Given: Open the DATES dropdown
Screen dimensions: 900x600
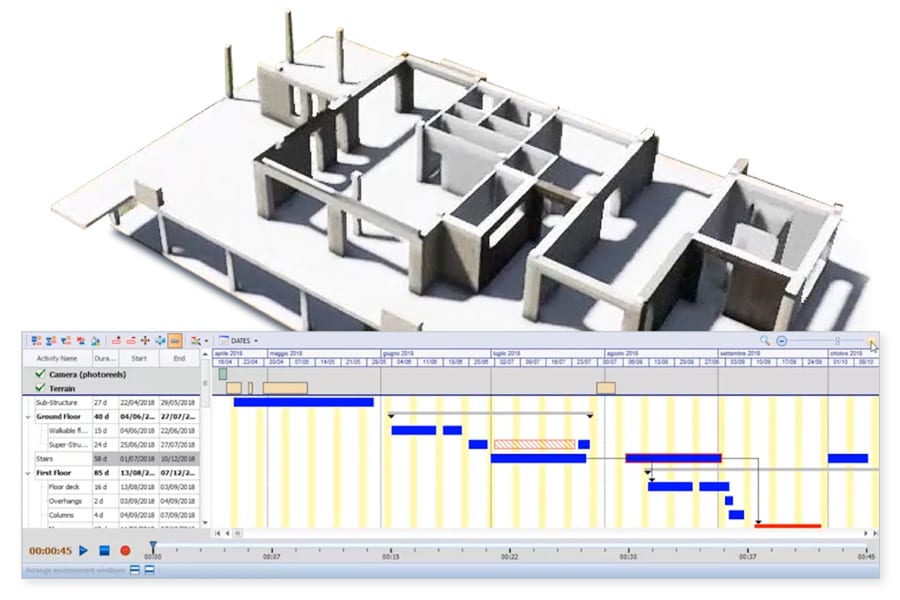Looking at the screenshot, I should [240, 341].
